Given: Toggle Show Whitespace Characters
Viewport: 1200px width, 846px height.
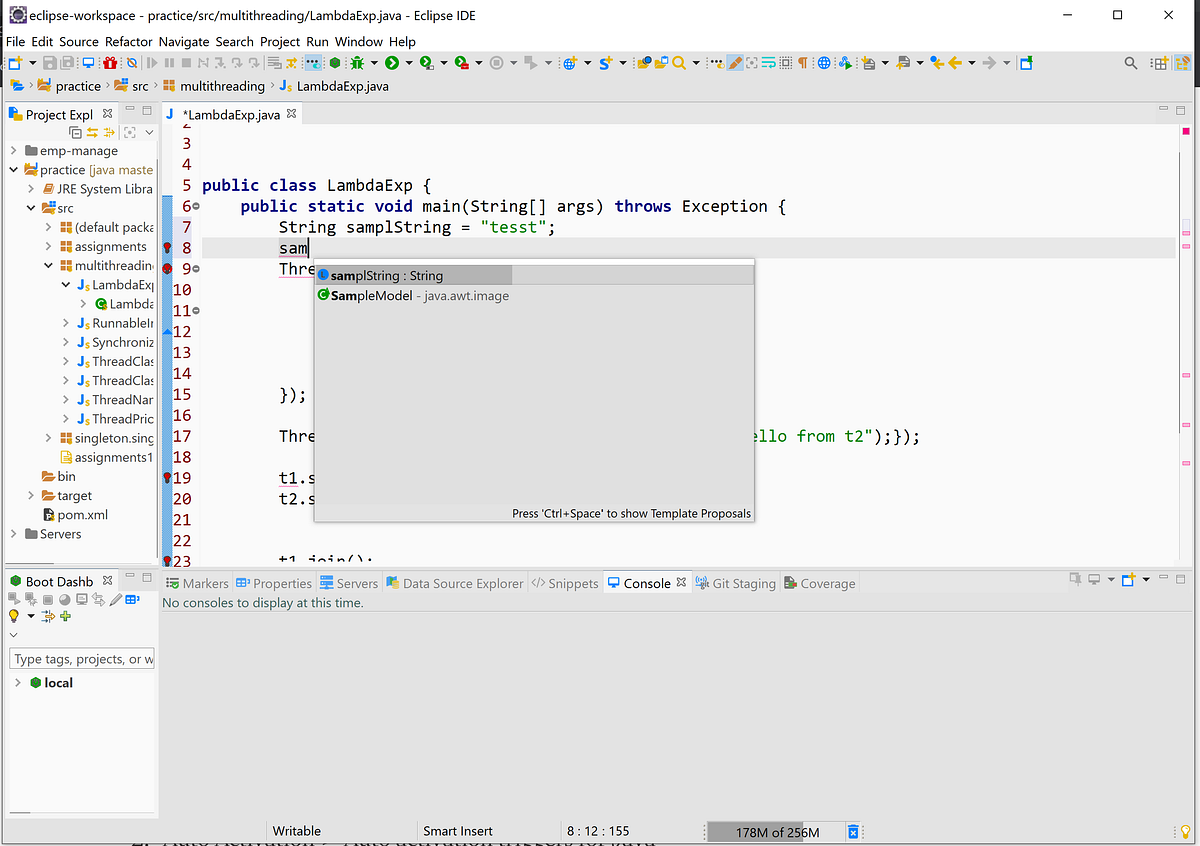Looking at the screenshot, I should (802, 62).
